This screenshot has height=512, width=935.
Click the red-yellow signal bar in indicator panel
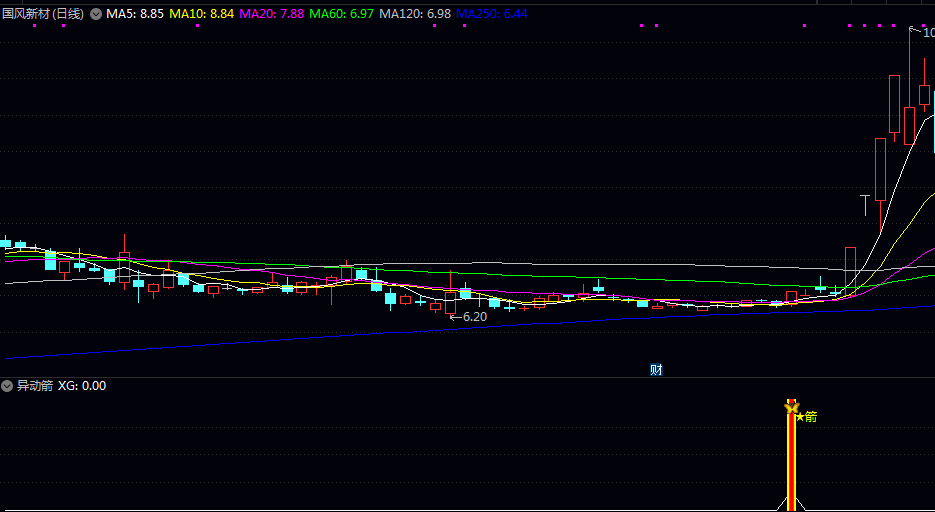(x=791, y=462)
